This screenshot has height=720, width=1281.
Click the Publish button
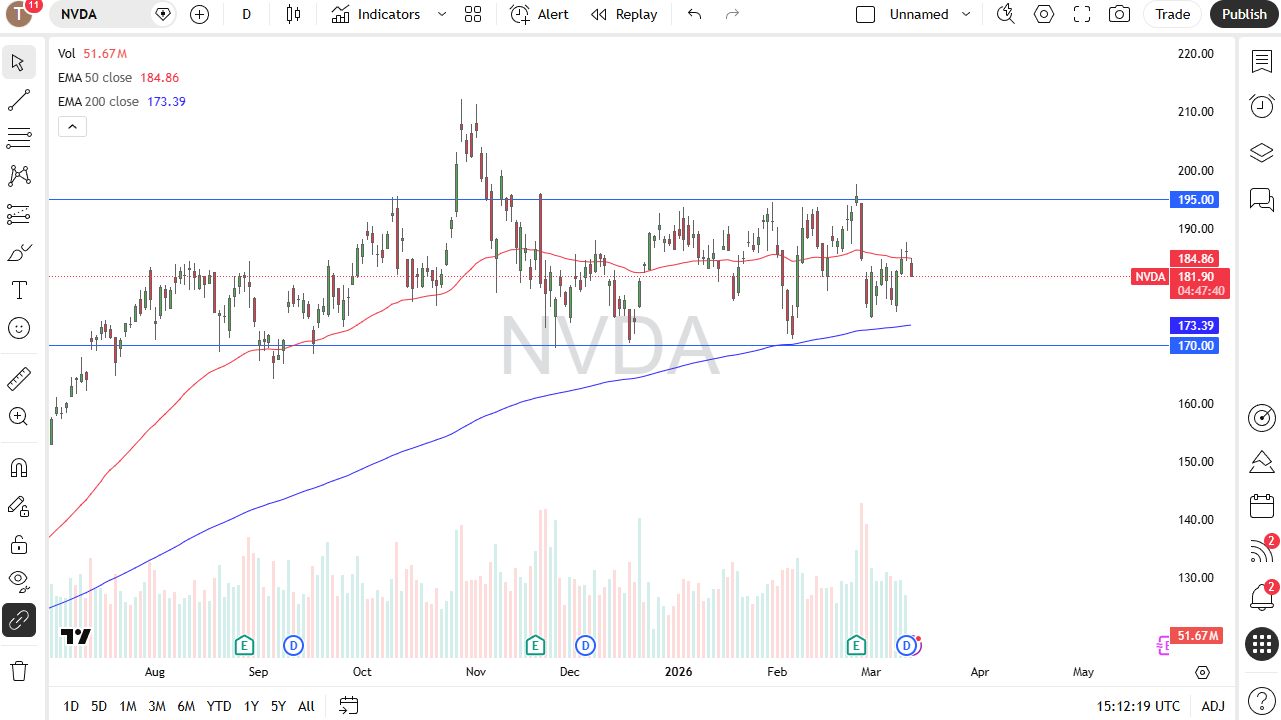(x=1243, y=14)
